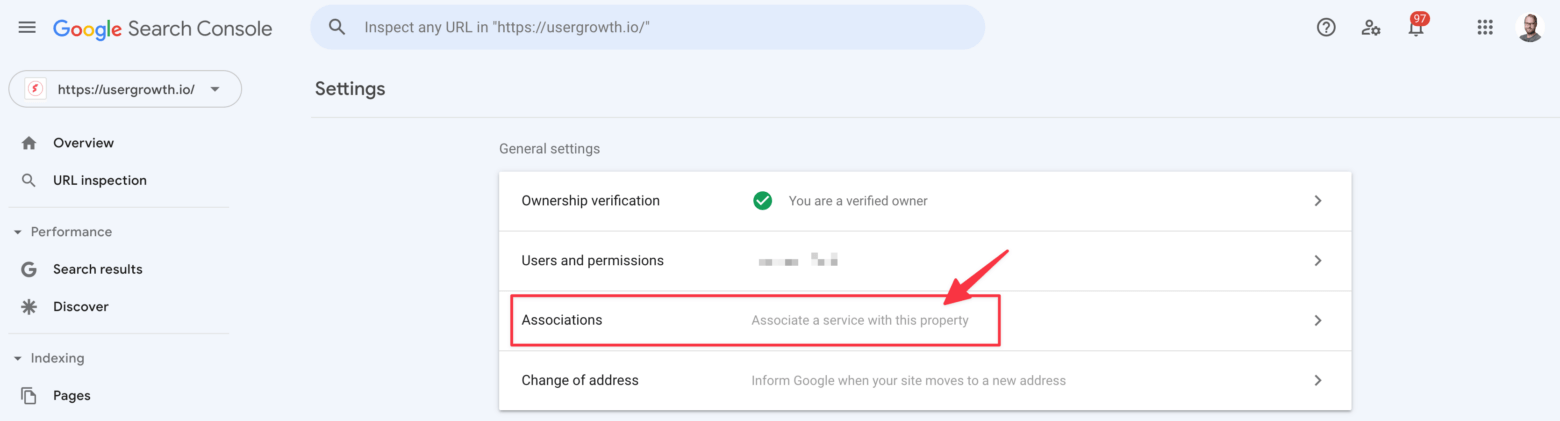Open the Ownership verification row
Screen dimensions: 1560x421
pyautogui.click(x=925, y=201)
